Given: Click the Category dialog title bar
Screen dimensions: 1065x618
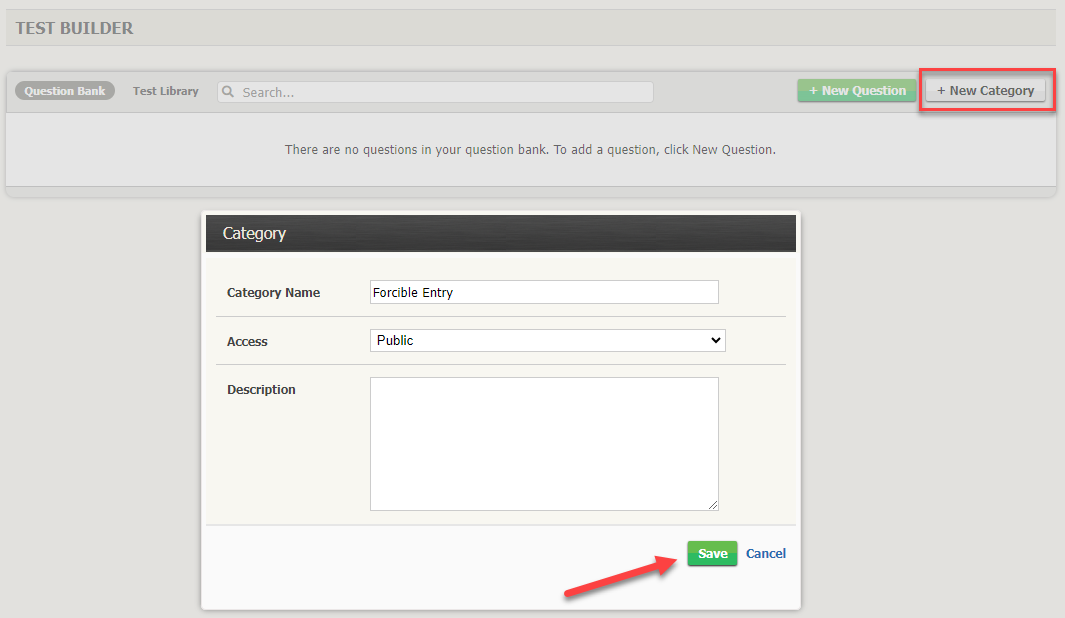Looking at the screenshot, I should [x=500, y=233].
